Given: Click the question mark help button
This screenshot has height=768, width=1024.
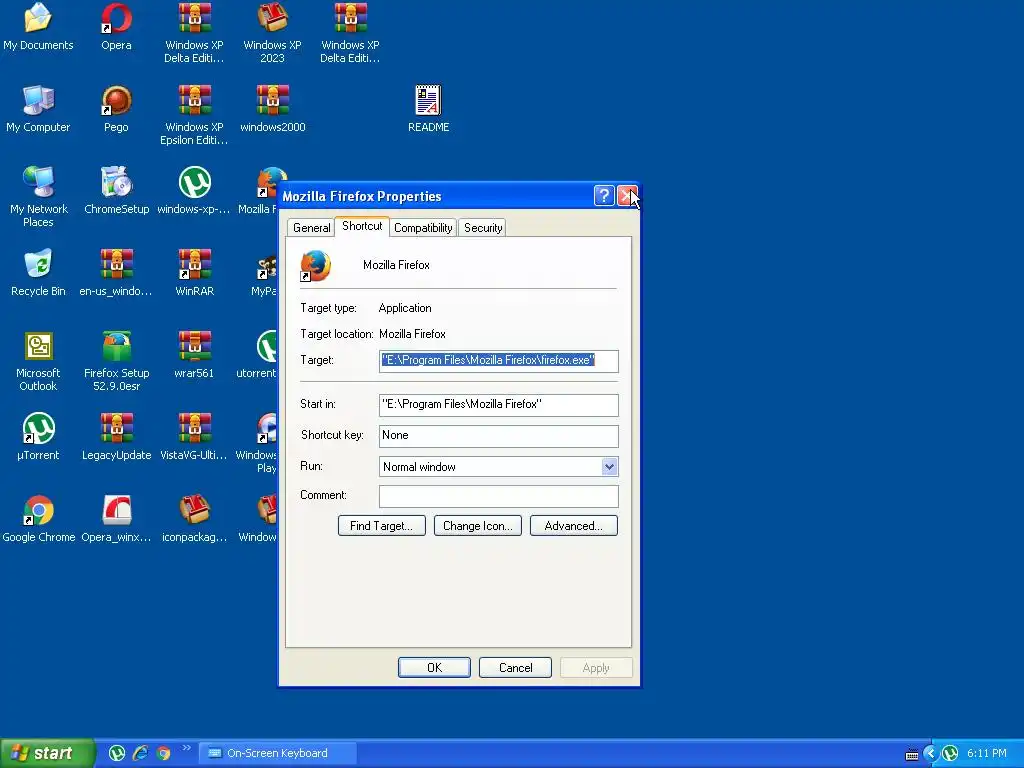Looking at the screenshot, I should pos(604,195).
